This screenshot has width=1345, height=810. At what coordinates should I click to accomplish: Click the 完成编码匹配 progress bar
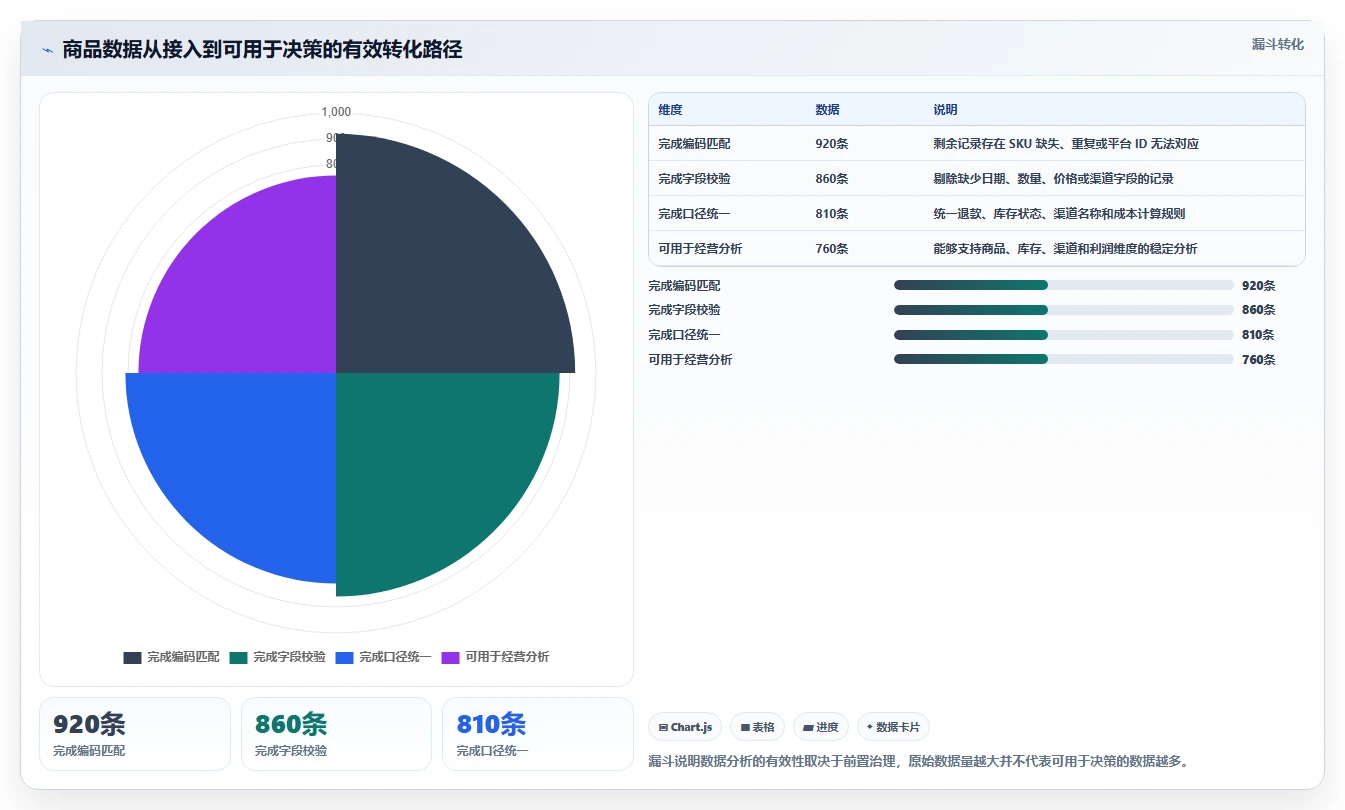pyautogui.click(x=1064, y=285)
